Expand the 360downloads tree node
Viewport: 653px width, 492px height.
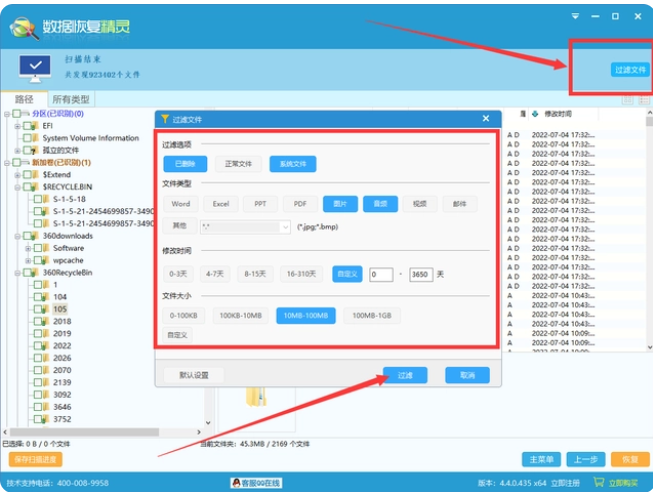(x=17, y=236)
